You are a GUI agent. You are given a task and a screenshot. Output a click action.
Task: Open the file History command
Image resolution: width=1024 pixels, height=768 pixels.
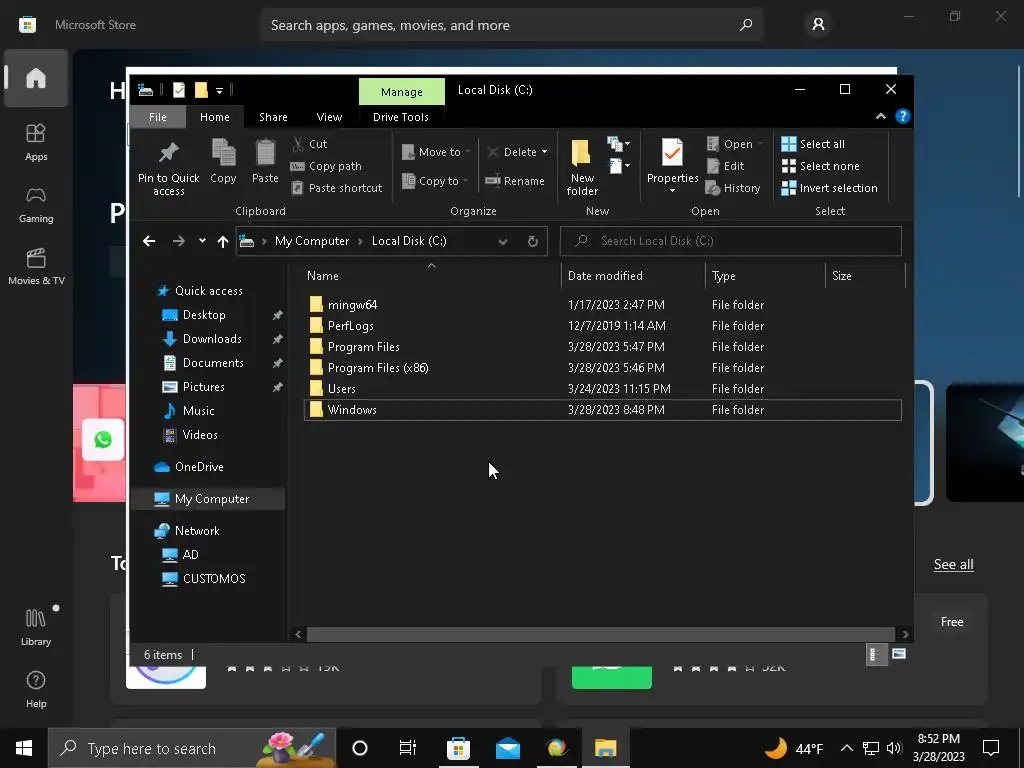733,188
